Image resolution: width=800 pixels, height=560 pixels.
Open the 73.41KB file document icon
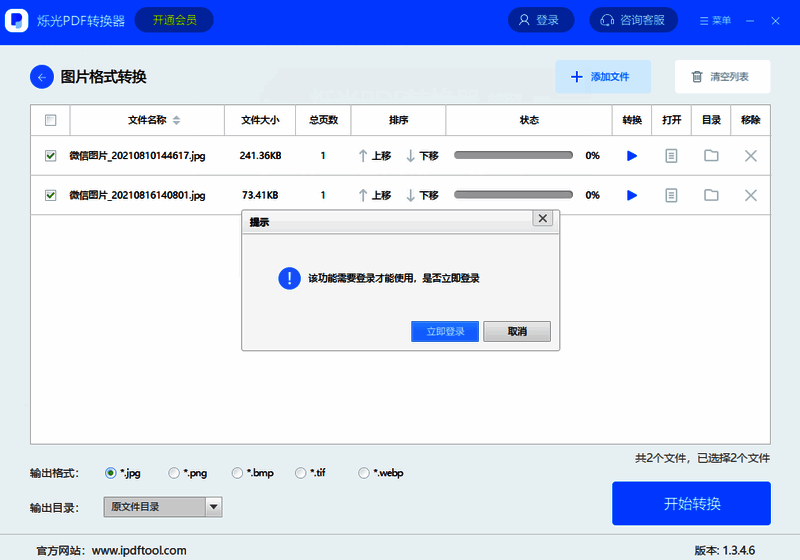tap(671, 195)
